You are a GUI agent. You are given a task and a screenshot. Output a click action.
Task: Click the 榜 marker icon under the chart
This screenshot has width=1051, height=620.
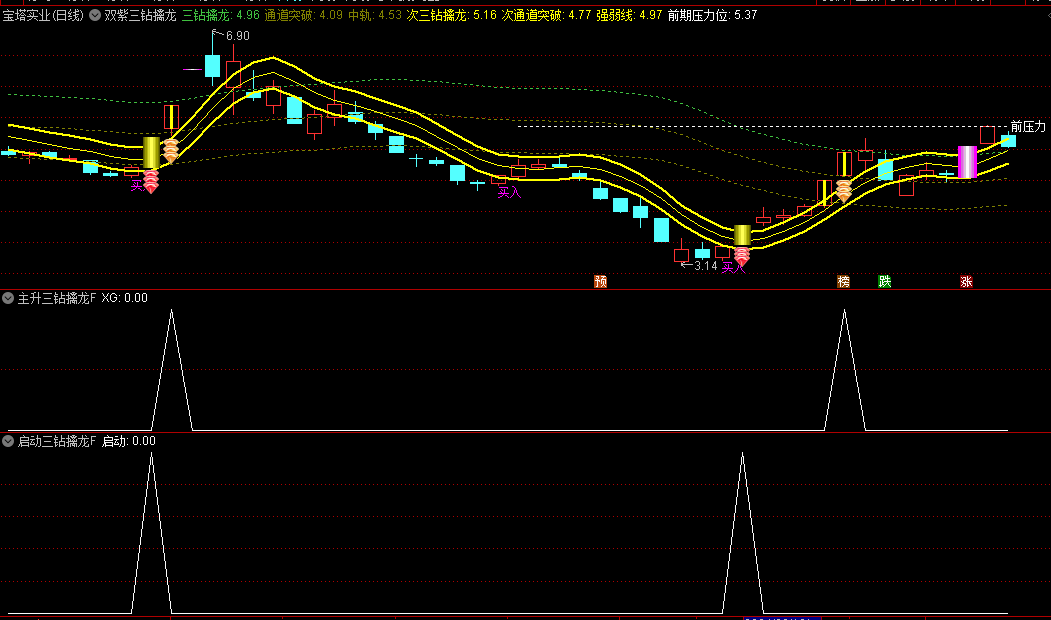[x=843, y=282]
